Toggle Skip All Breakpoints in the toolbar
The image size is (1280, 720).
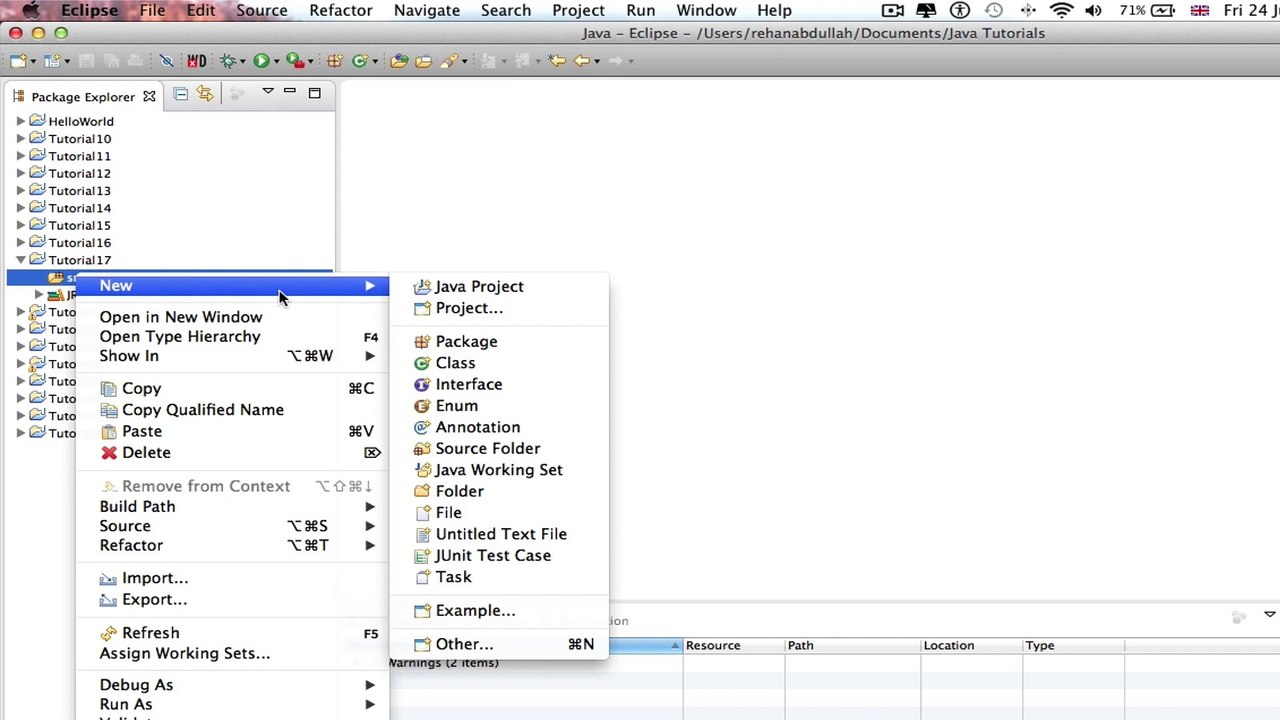pyautogui.click(x=166, y=61)
